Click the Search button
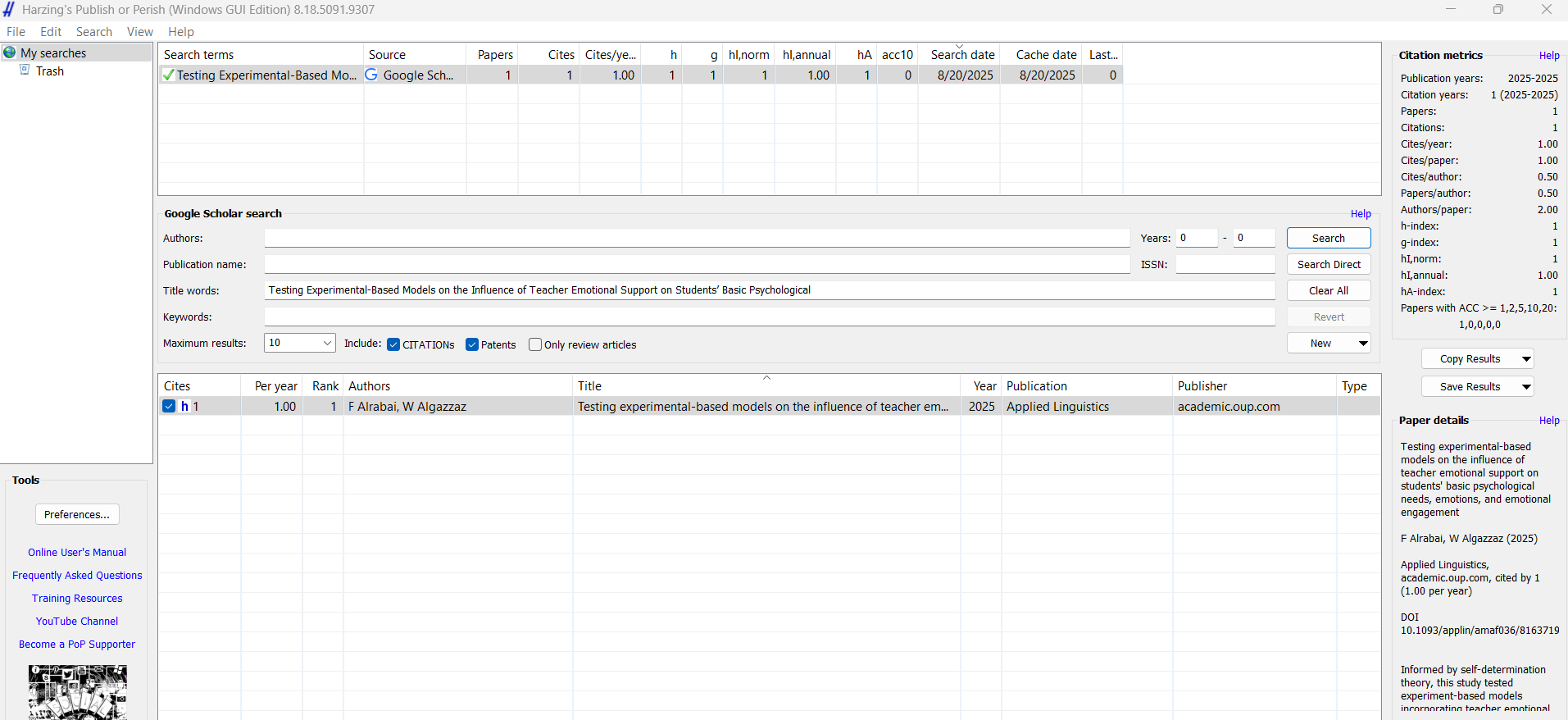Viewport: 1568px width, 720px height. click(x=1329, y=238)
